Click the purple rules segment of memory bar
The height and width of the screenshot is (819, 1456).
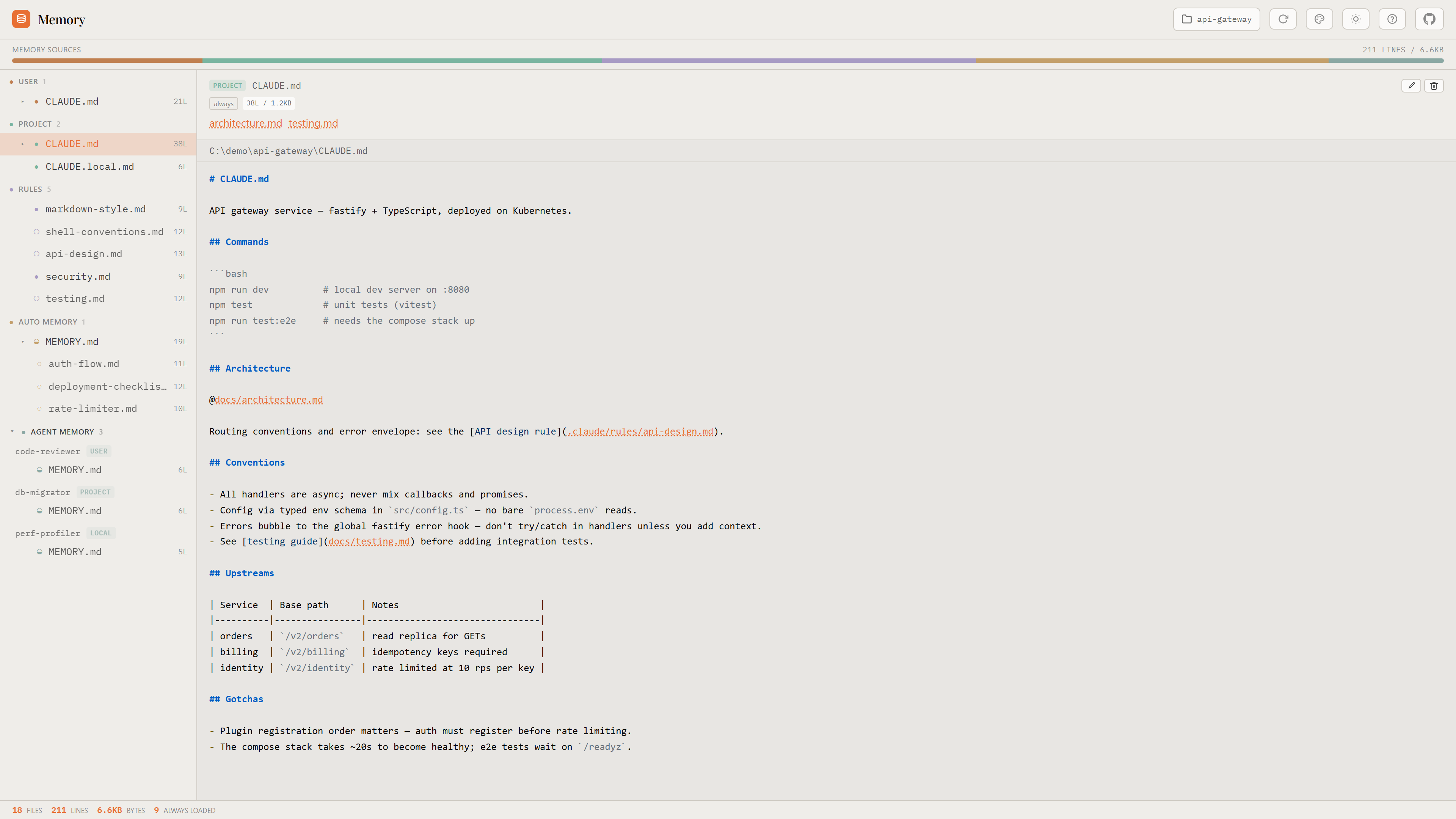(x=789, y=61)
